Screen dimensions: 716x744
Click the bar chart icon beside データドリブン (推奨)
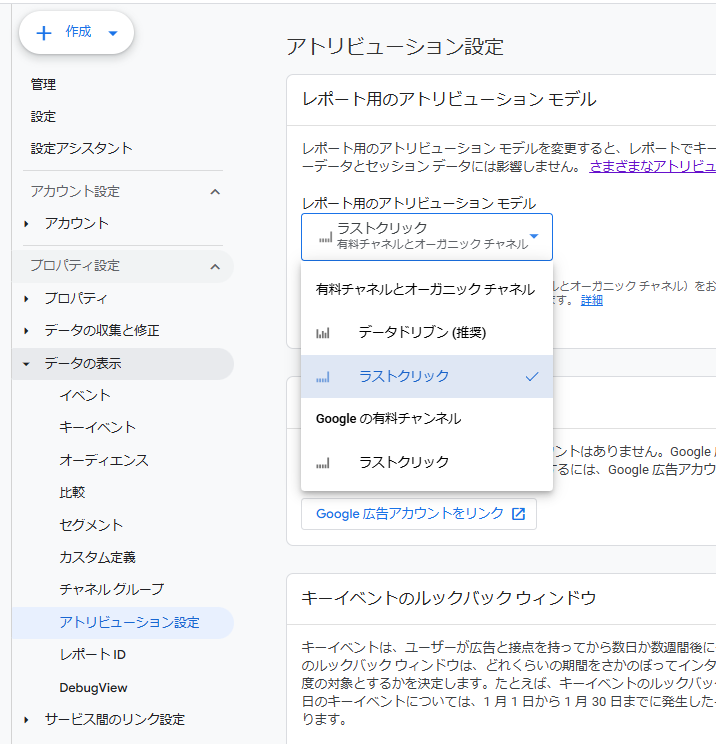(x=323, y=333)
